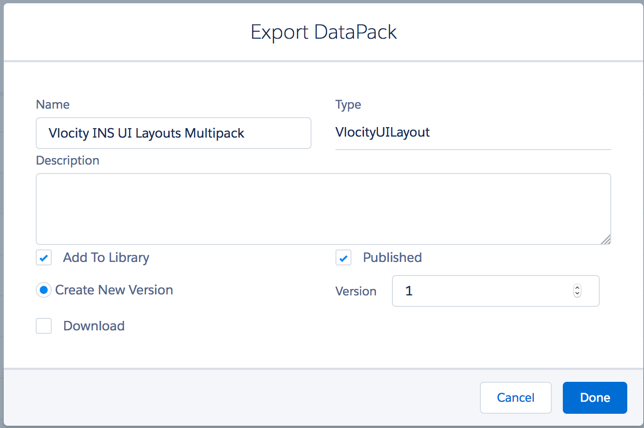Click the Export DataPack heading
The height and width of the screenshot is (428, 644).
pyautogui.click(x=324, y=32)
